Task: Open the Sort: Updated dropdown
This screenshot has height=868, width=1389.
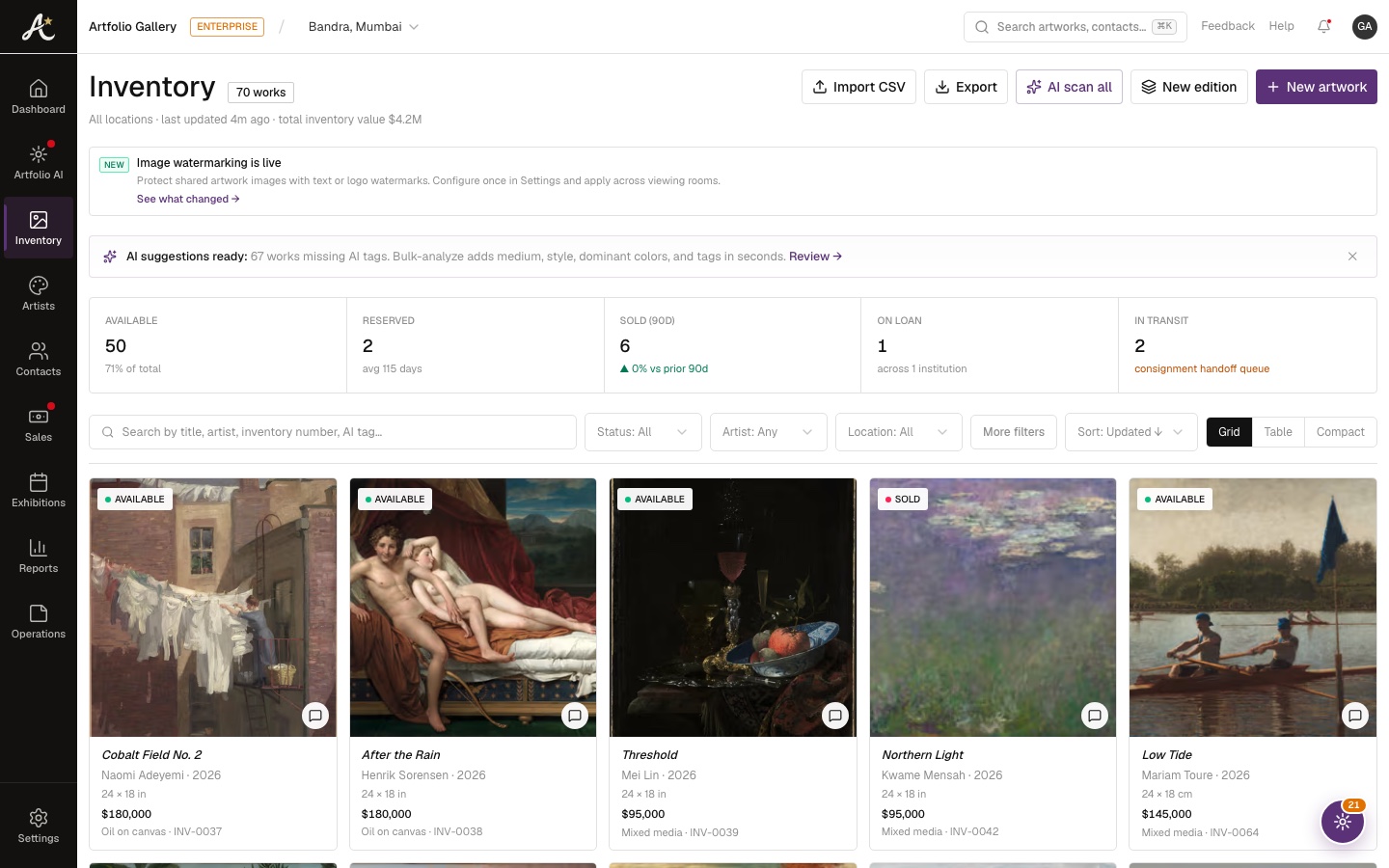Action: point(1130,432)
